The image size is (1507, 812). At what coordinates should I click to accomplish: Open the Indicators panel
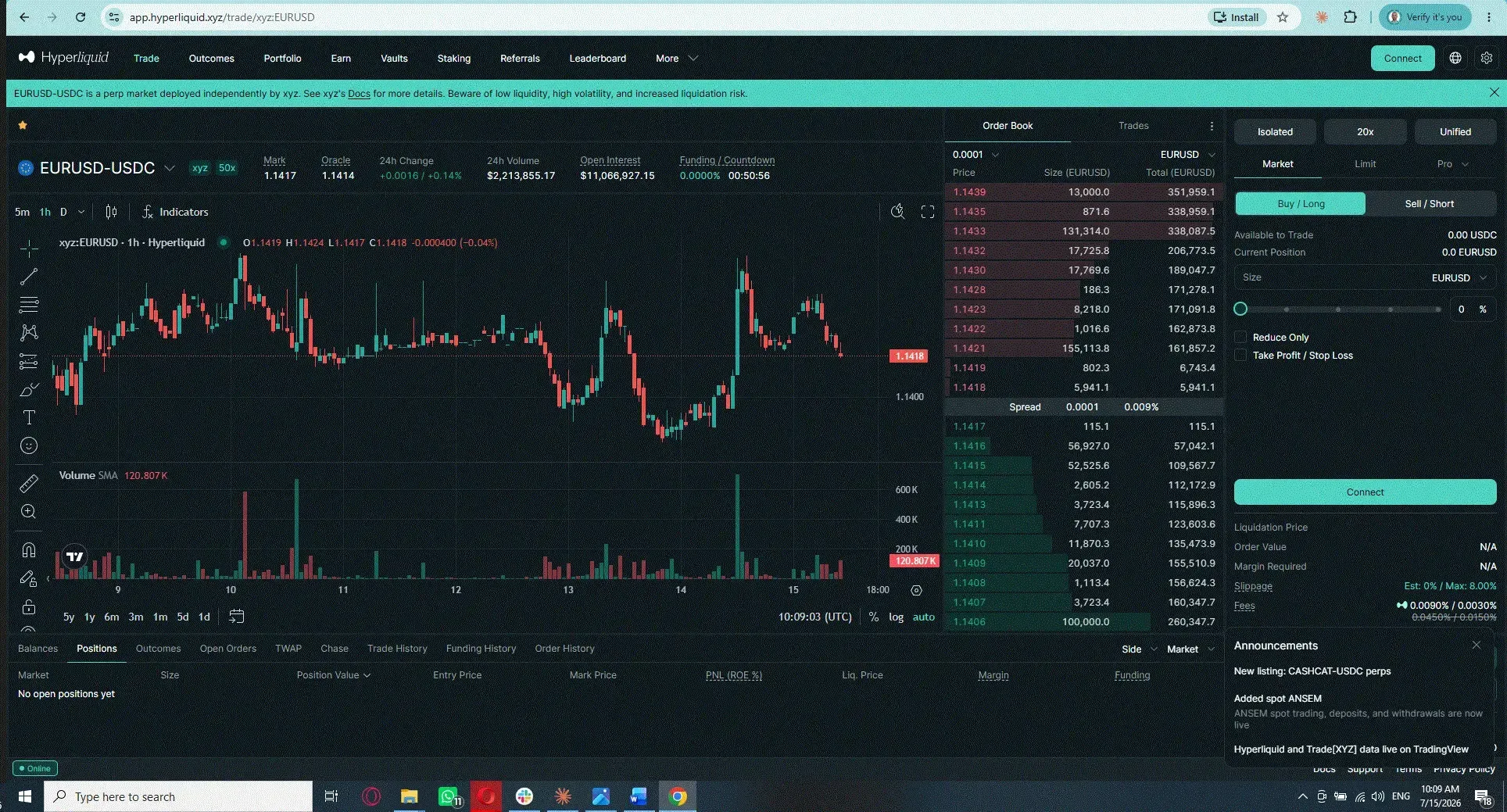175,212
